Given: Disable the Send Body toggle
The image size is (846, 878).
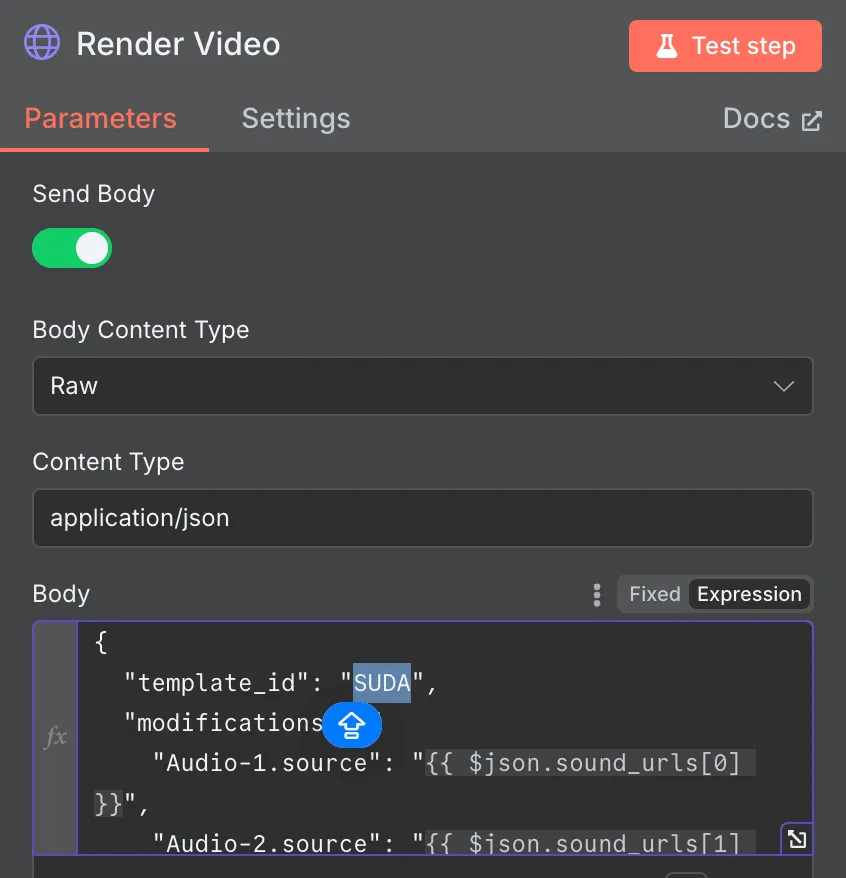Looking at the screenshot, I should pos(72,248).
